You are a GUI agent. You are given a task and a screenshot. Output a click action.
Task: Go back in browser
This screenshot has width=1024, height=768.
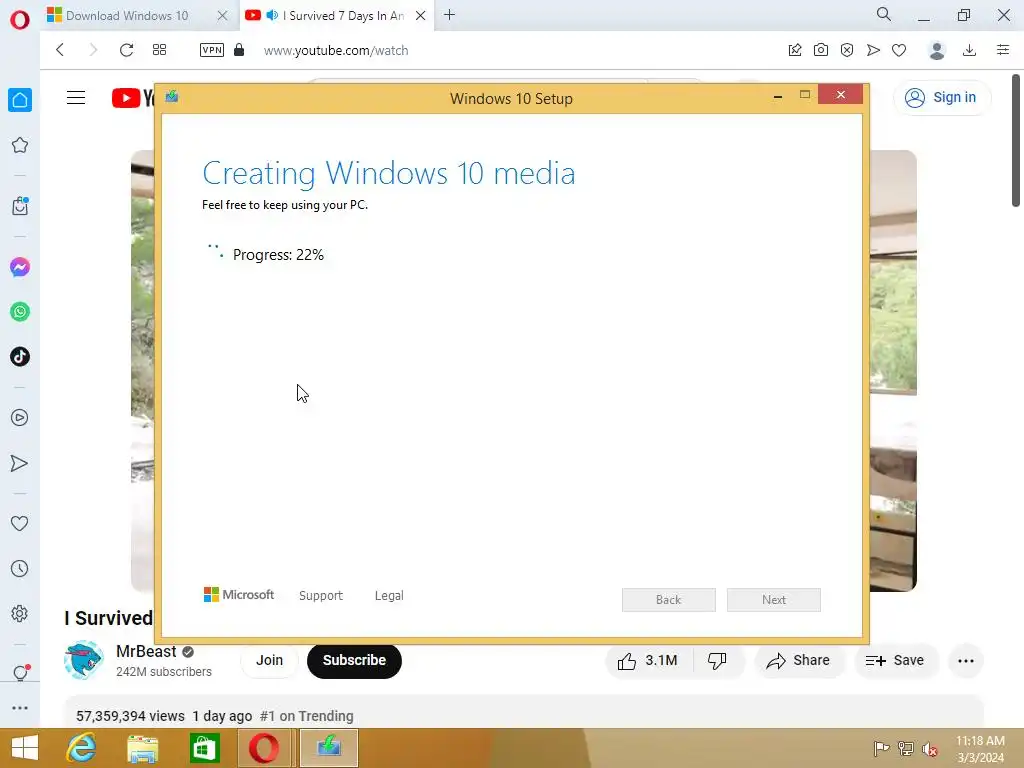pyautogui.click(x=60, y=50)
